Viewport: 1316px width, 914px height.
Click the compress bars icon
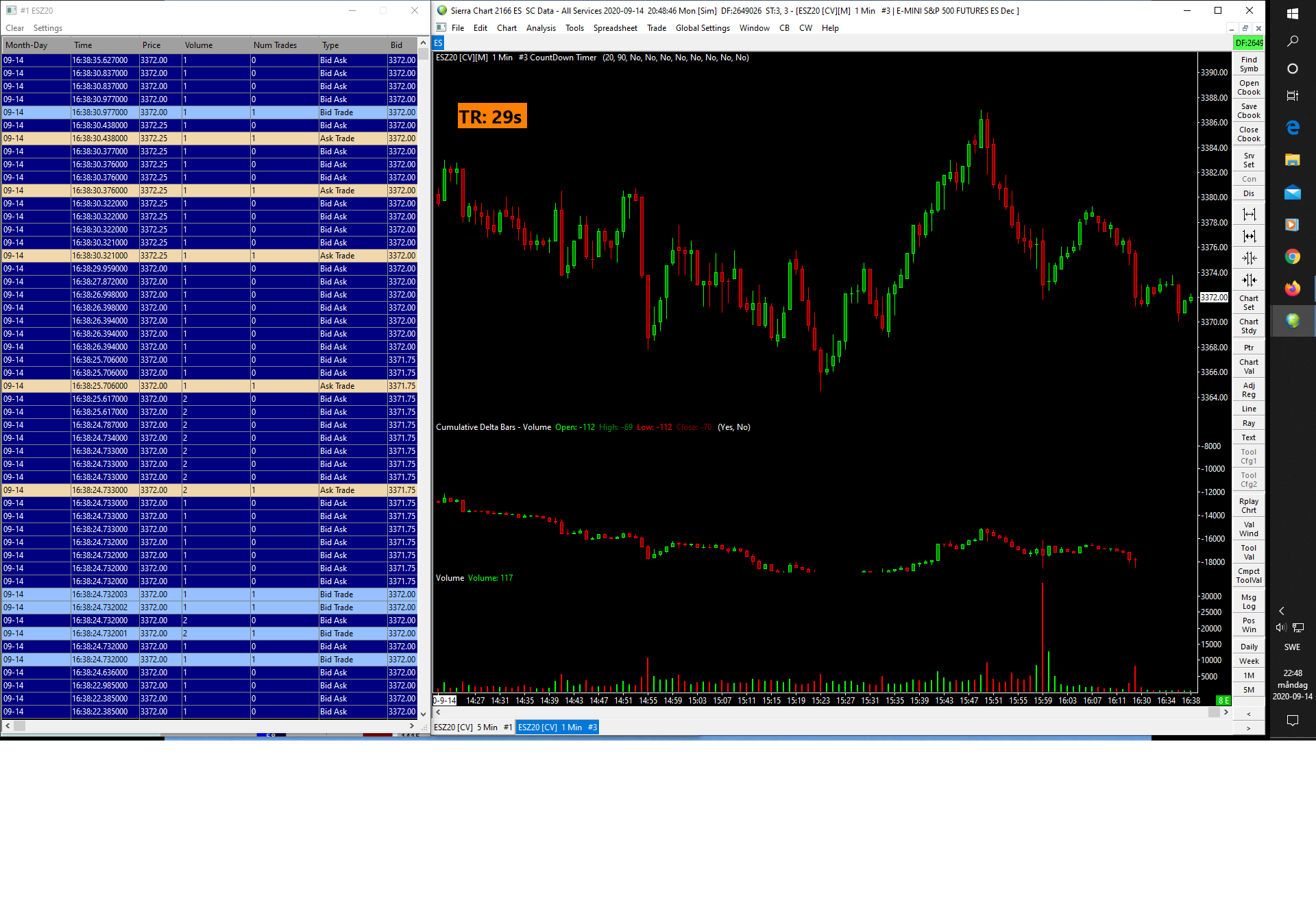tap(1249, 258)
